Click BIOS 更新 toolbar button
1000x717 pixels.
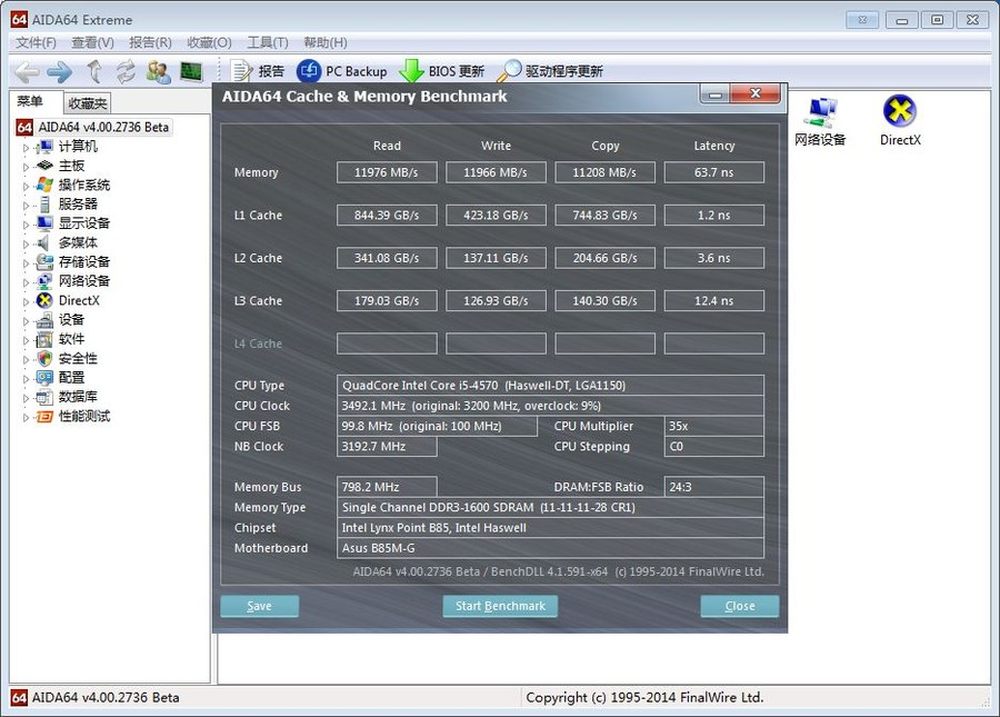441,71
